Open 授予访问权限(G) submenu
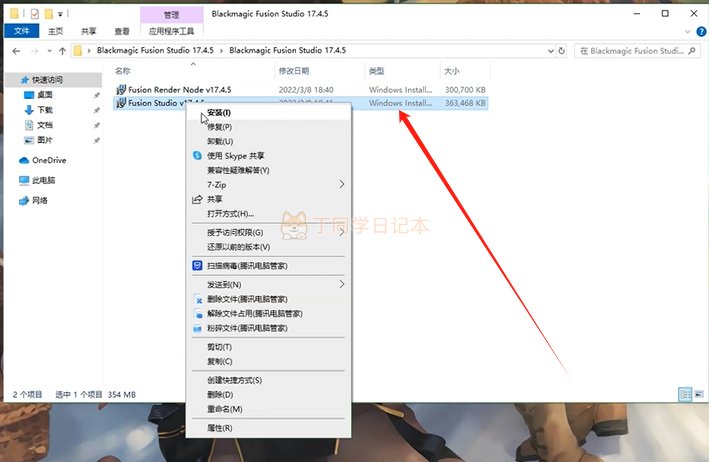Screen dimensions: 709x462 (269, 232)
